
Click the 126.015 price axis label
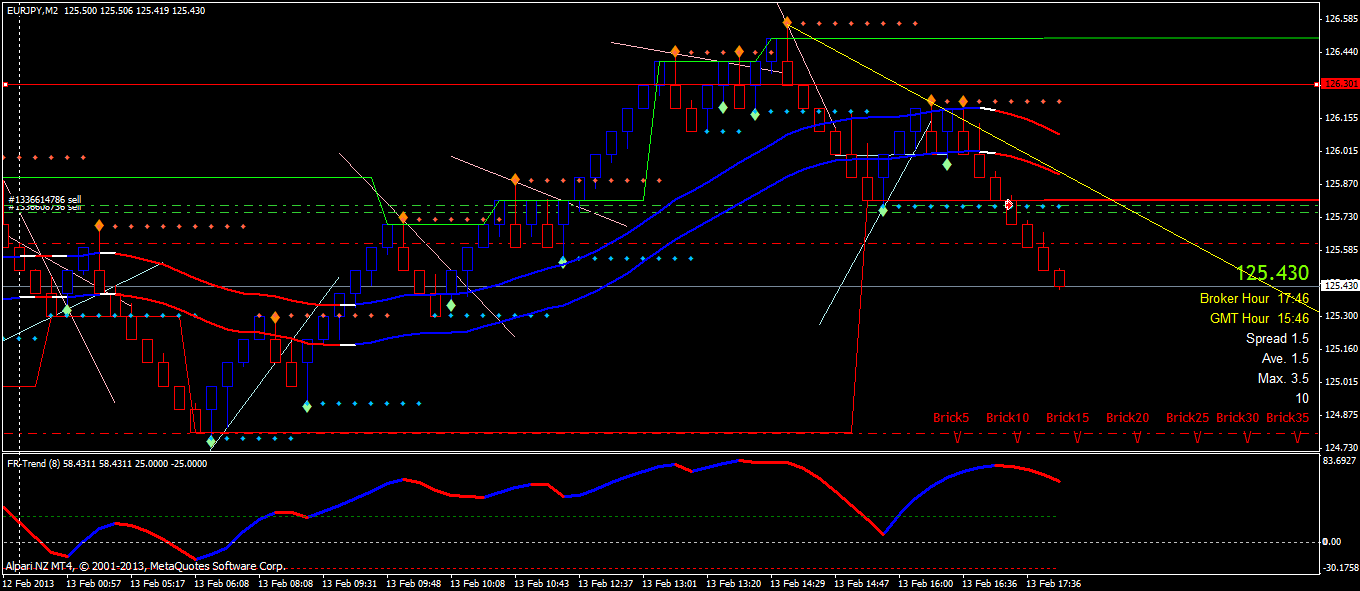point(1341,151)
